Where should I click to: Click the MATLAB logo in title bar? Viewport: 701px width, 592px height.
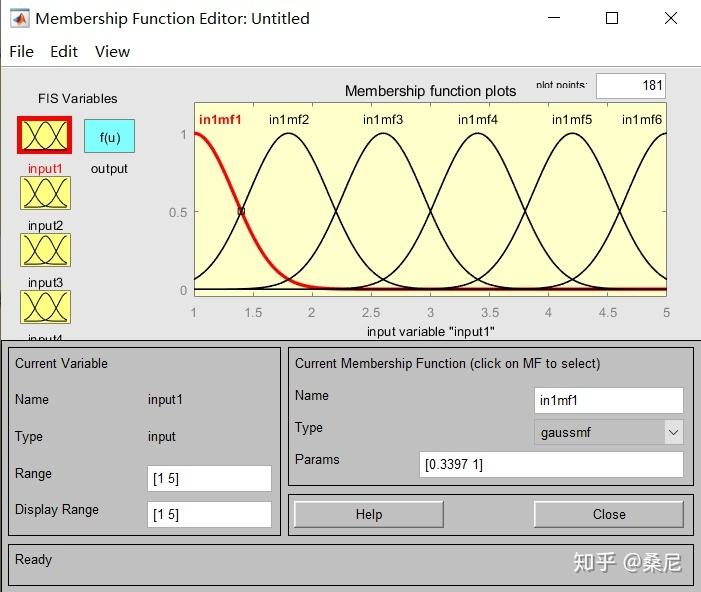tap(20, 18)
